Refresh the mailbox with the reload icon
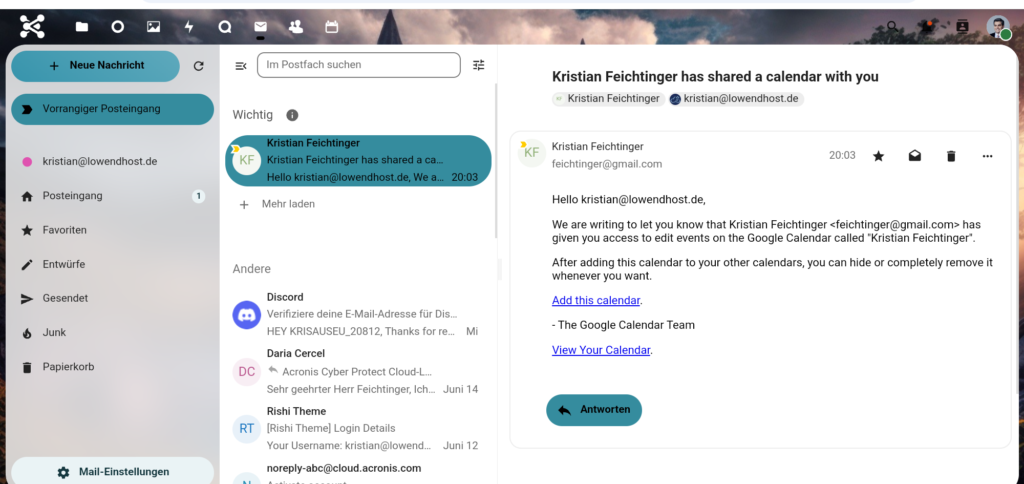1024x484 pixels. click(199, 66)
